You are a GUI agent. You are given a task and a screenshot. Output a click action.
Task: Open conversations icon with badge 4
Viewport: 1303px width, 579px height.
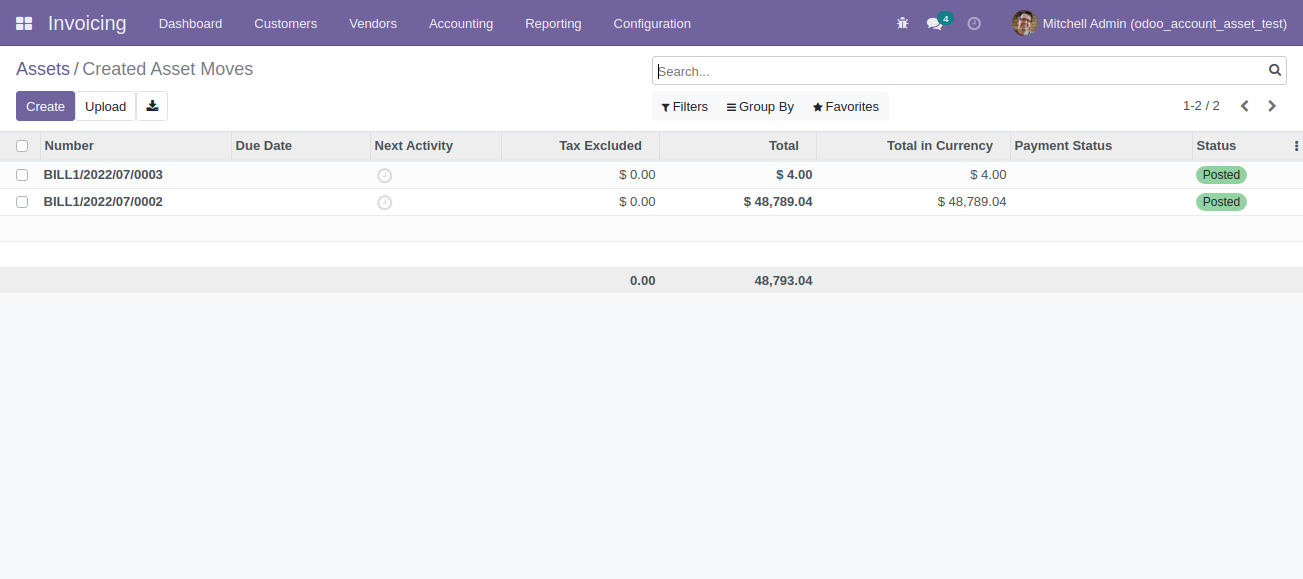click(937, 22)
